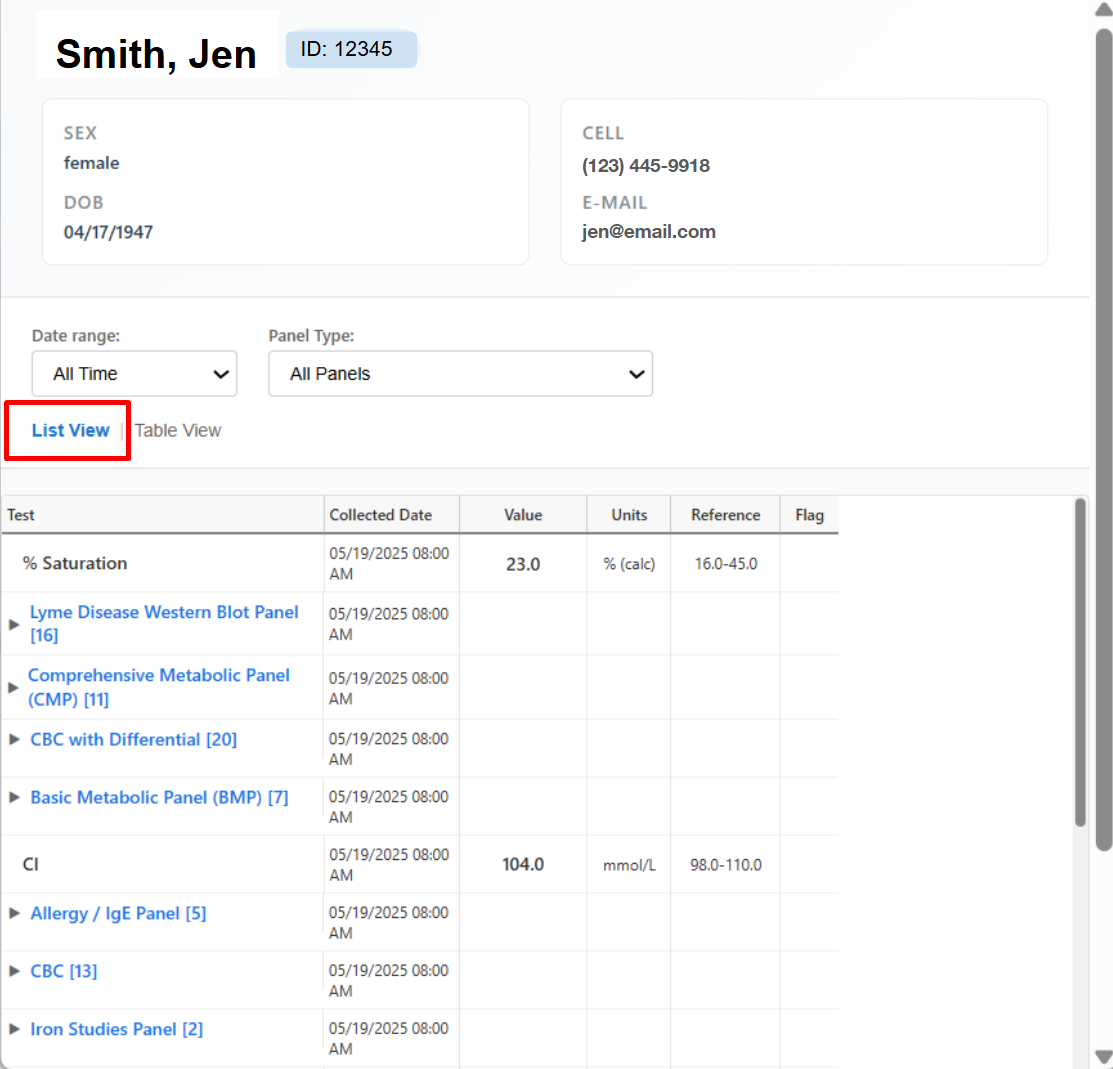This screenshot has height=1069, width=1113.
Task: Click the results table vertical scrollbar
Action: coord(1080,662)
